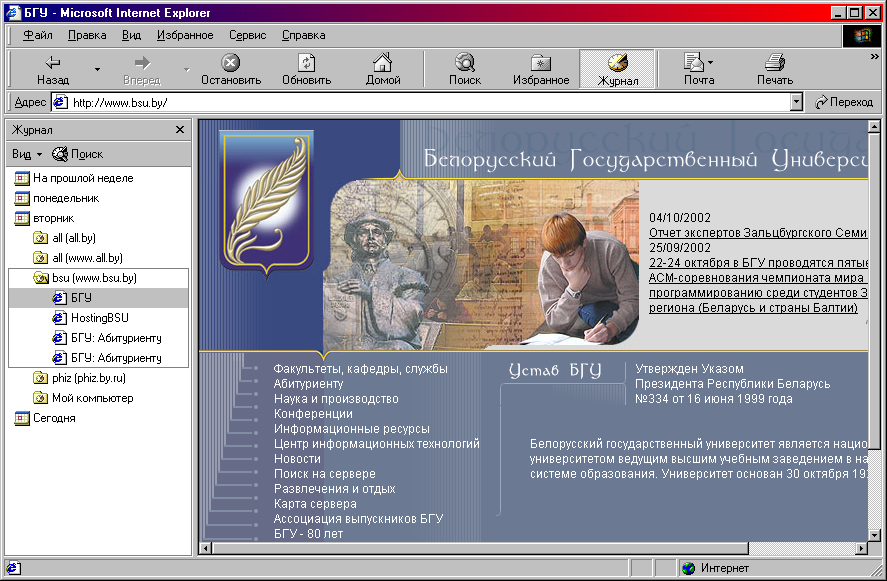Click the page icon in address bar
Image resolution: width=887 pixels, height=581 pixels.
(x=60, y=102)
